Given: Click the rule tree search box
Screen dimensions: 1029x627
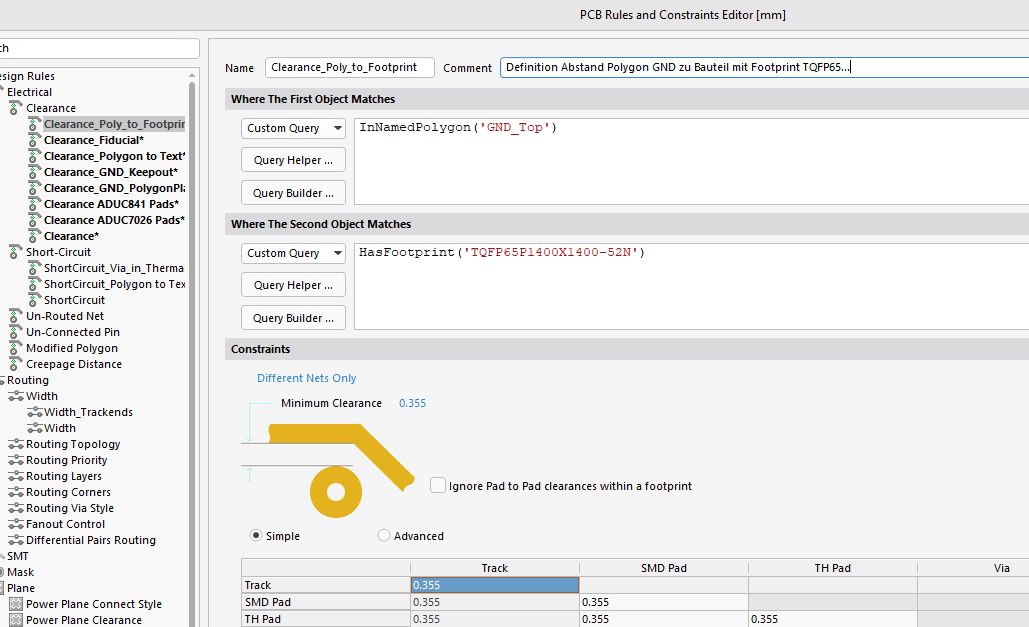Looking at the screenshot, I should (98, 48).
